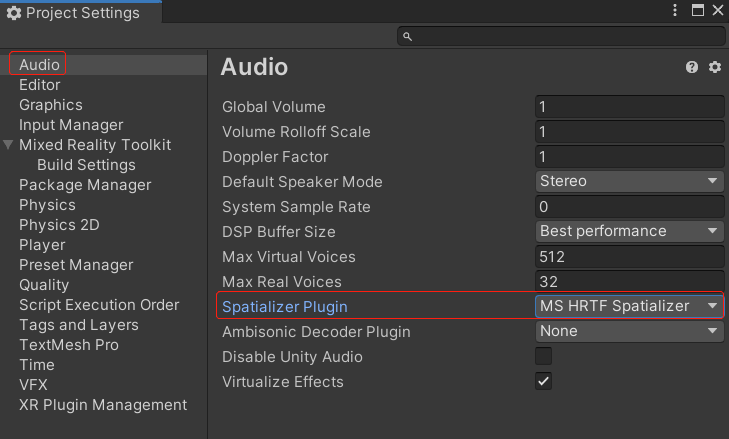Expand the Ambisonic Decoder Plugin dropdown
This screenshot has height=439, width=729.
[629, 331]
